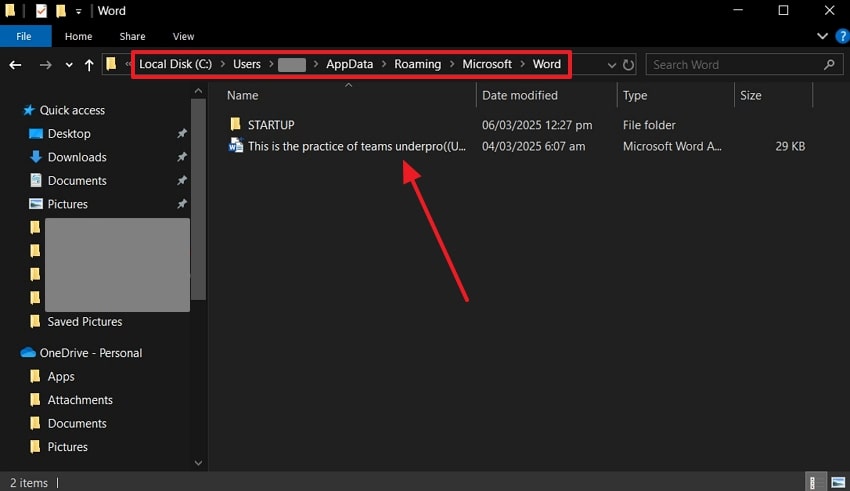Open Saved Pictures folder
The width and height of the screenshot is (850, 491).
85,321
